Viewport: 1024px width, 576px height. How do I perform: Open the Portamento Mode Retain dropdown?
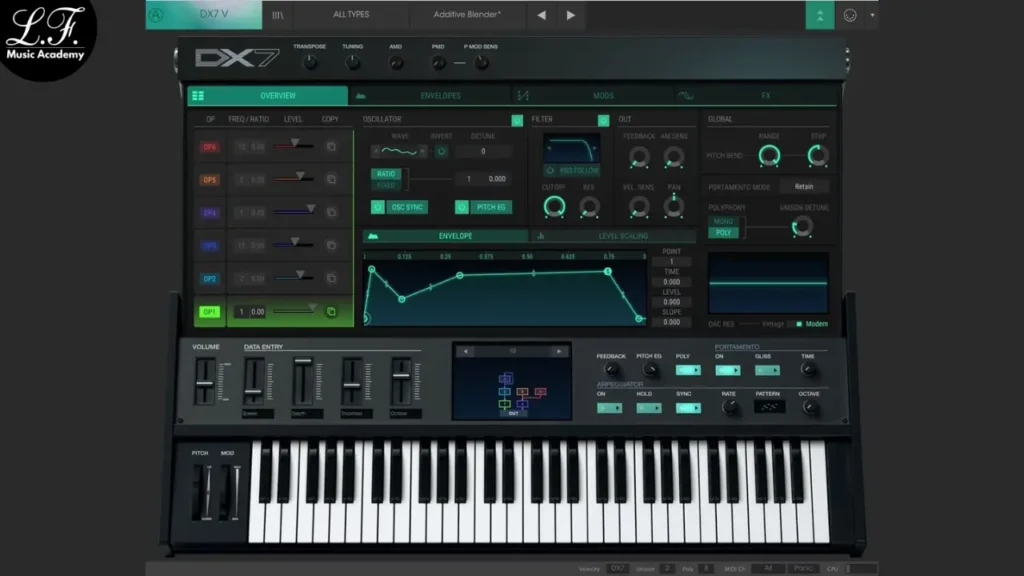click(803, 186)
